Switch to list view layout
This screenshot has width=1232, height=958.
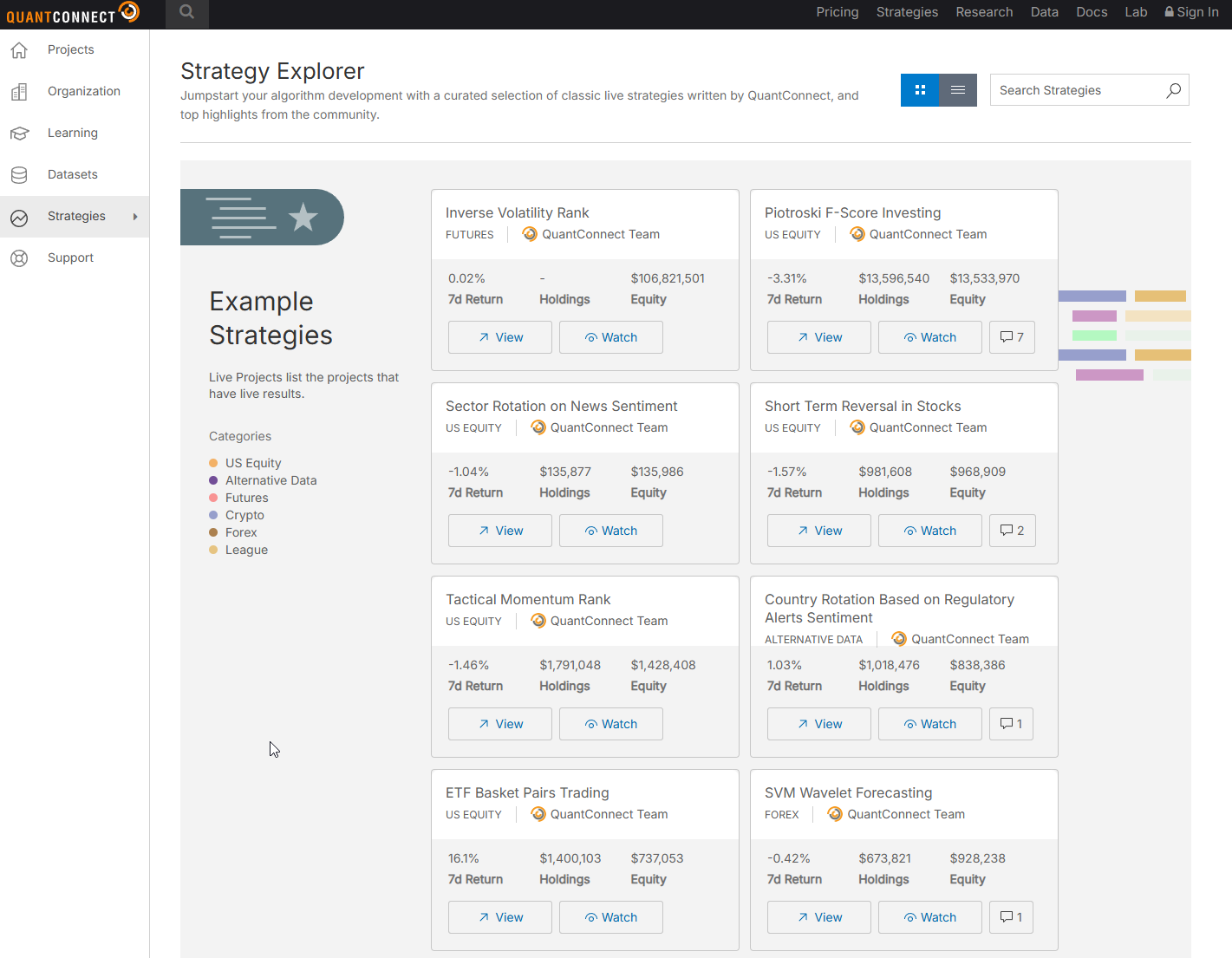click(x=958, y=90)
